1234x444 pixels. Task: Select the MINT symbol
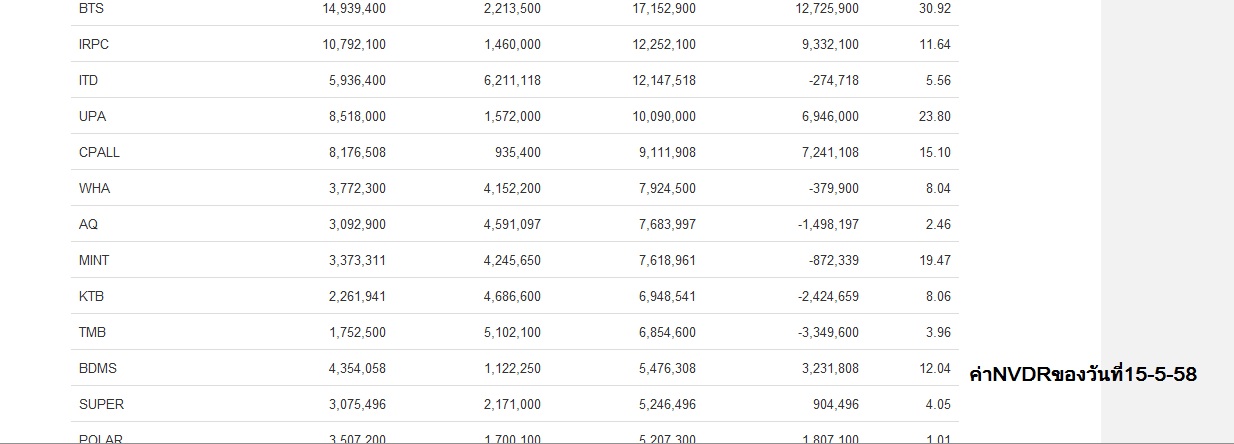click(94, 260)
